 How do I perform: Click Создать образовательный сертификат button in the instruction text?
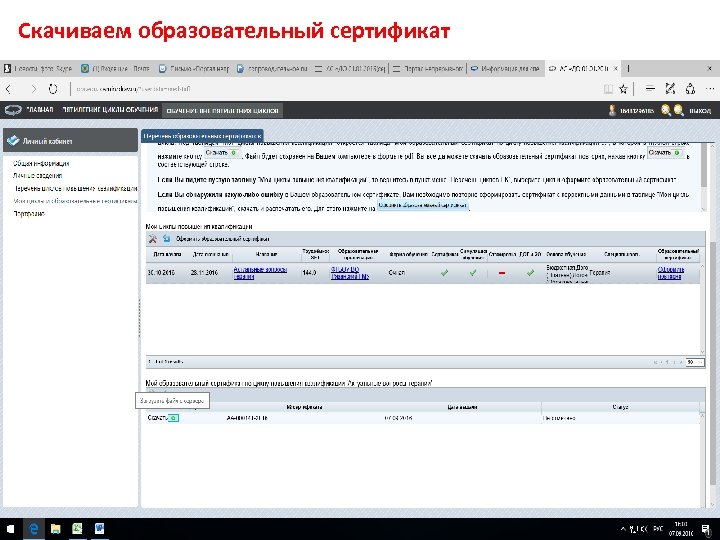[x=423, y=205]
